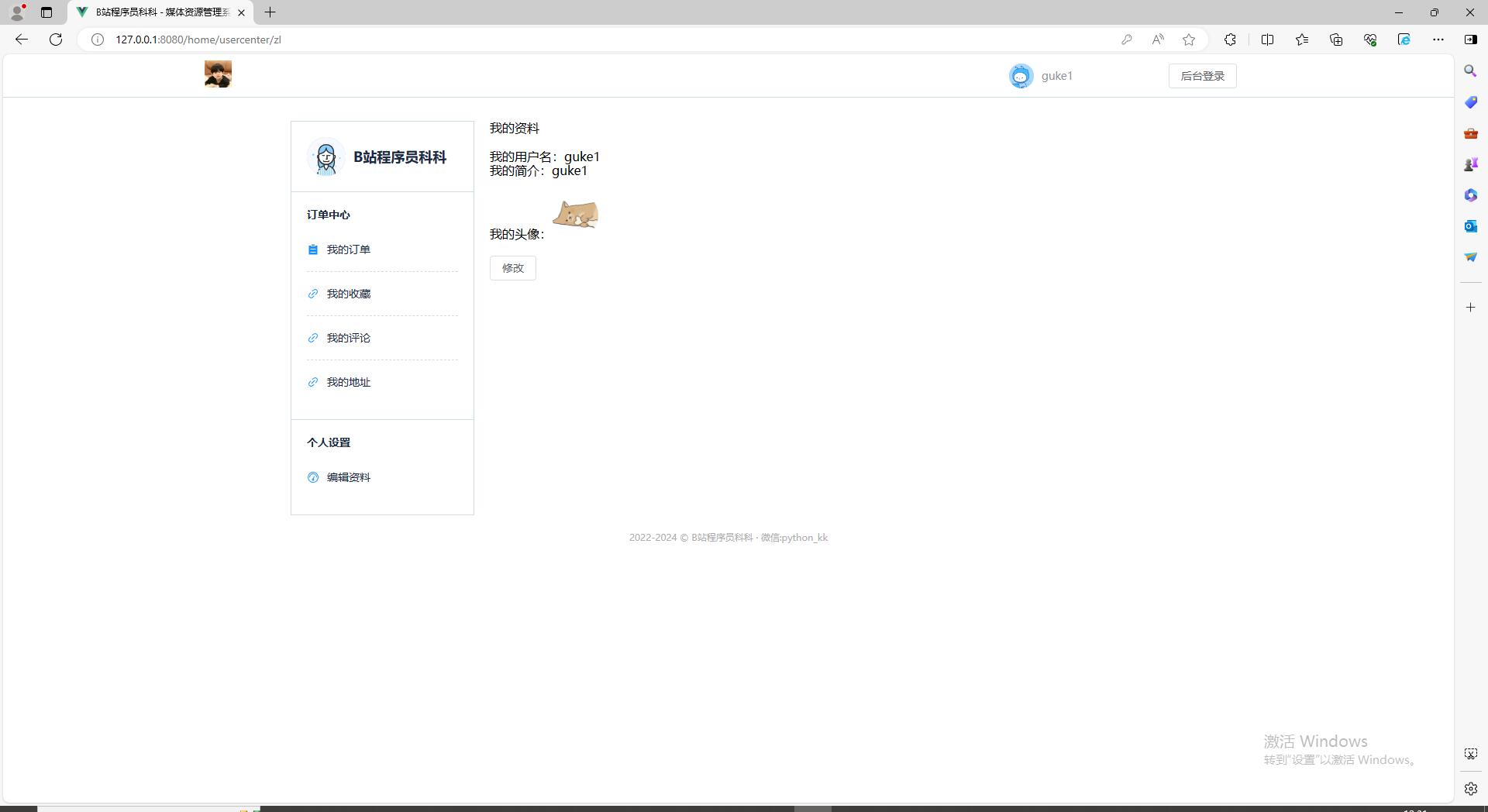
Task: Open 我的评论 in sidebar
Action: click(x=348, y=338)
